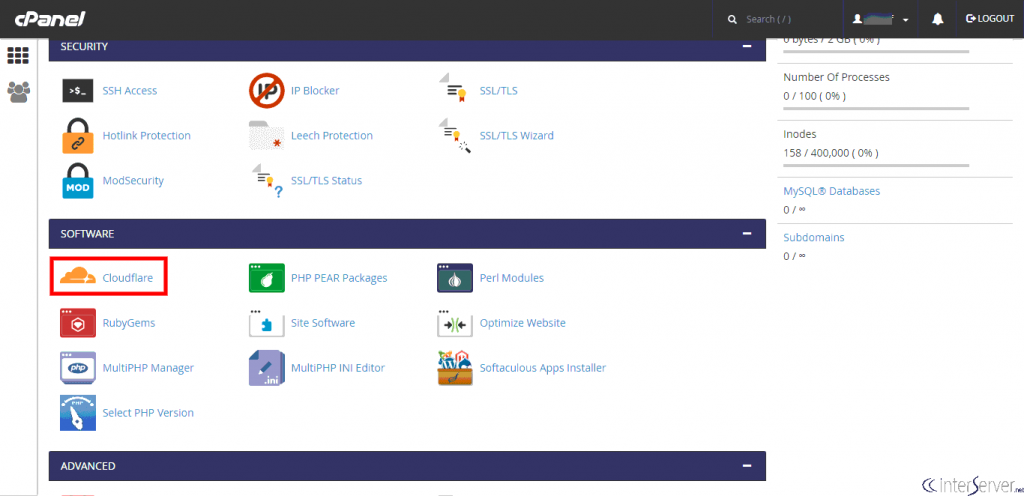The image size is (1024, 496).
Task: Open the Optimize Website link
Action: [x=523, y=323]
